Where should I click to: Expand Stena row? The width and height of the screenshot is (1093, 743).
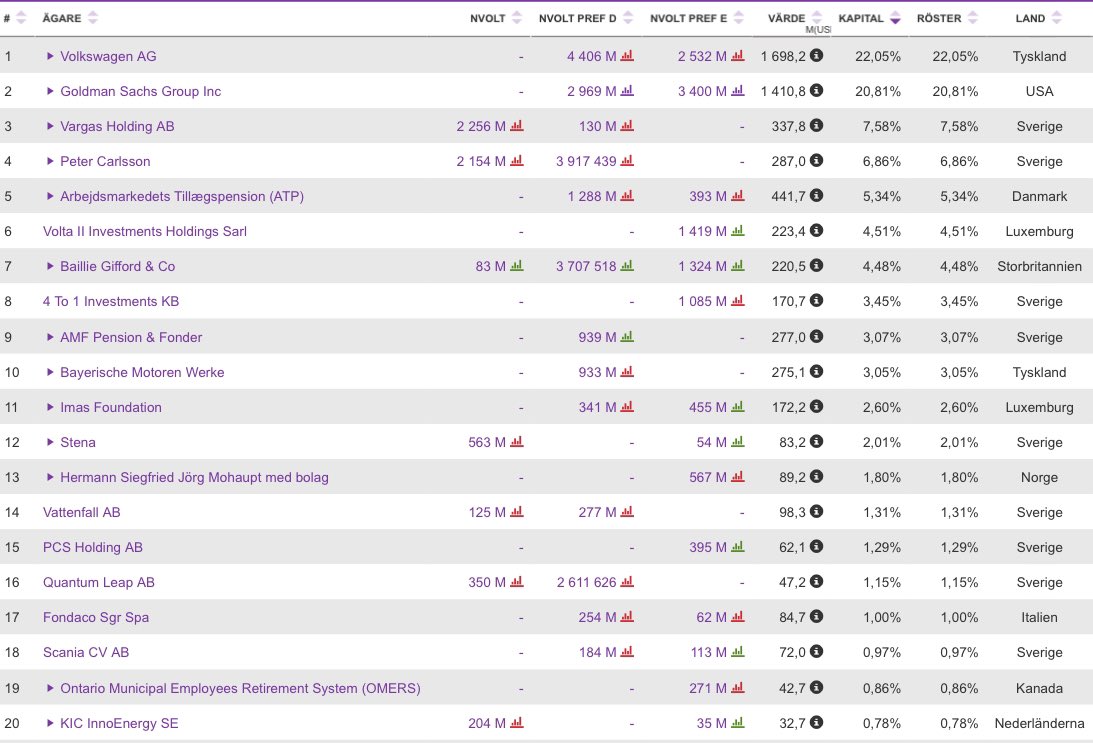tap(50, 442)
